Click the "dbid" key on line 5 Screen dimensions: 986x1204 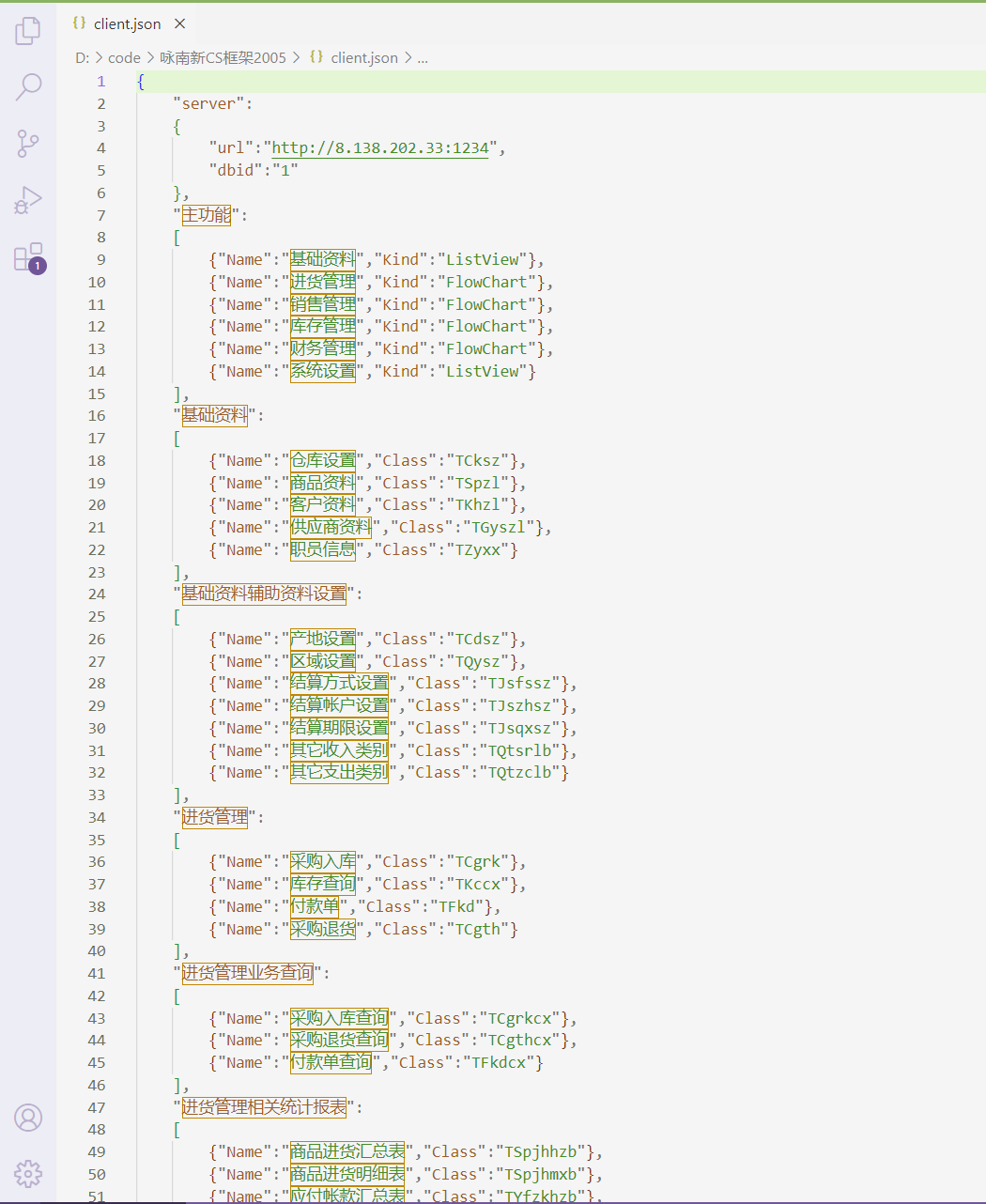(235, 170)
